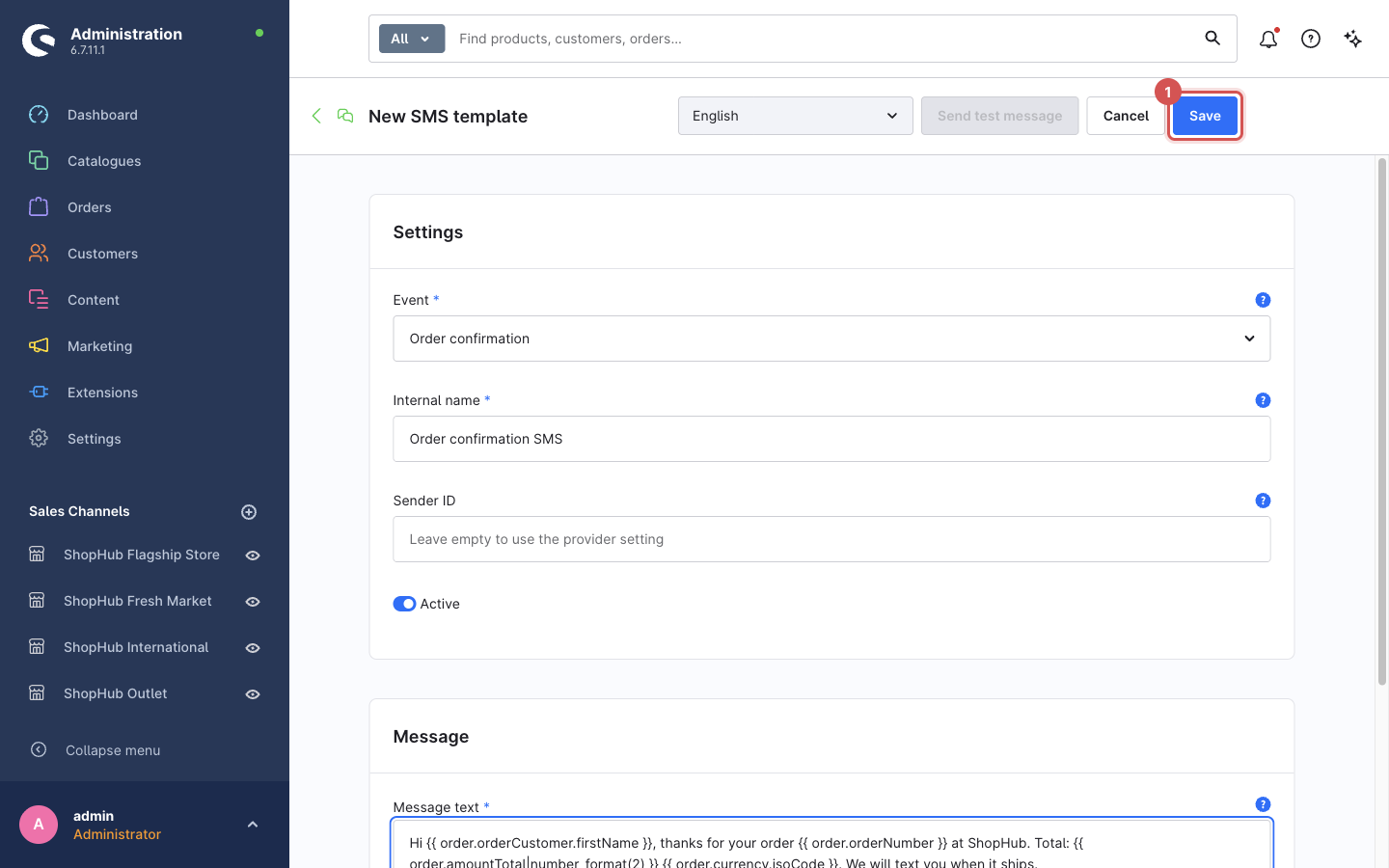Open the Dashboard icon in sidebar

click(39, 115)
